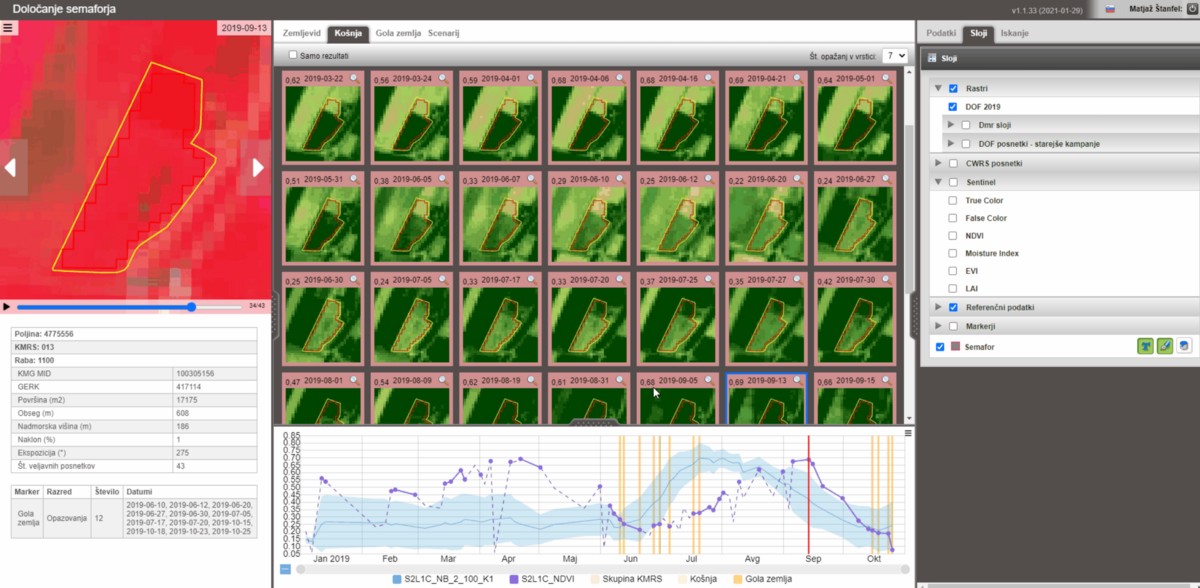Open the Scenarij tab

(444, 33)
